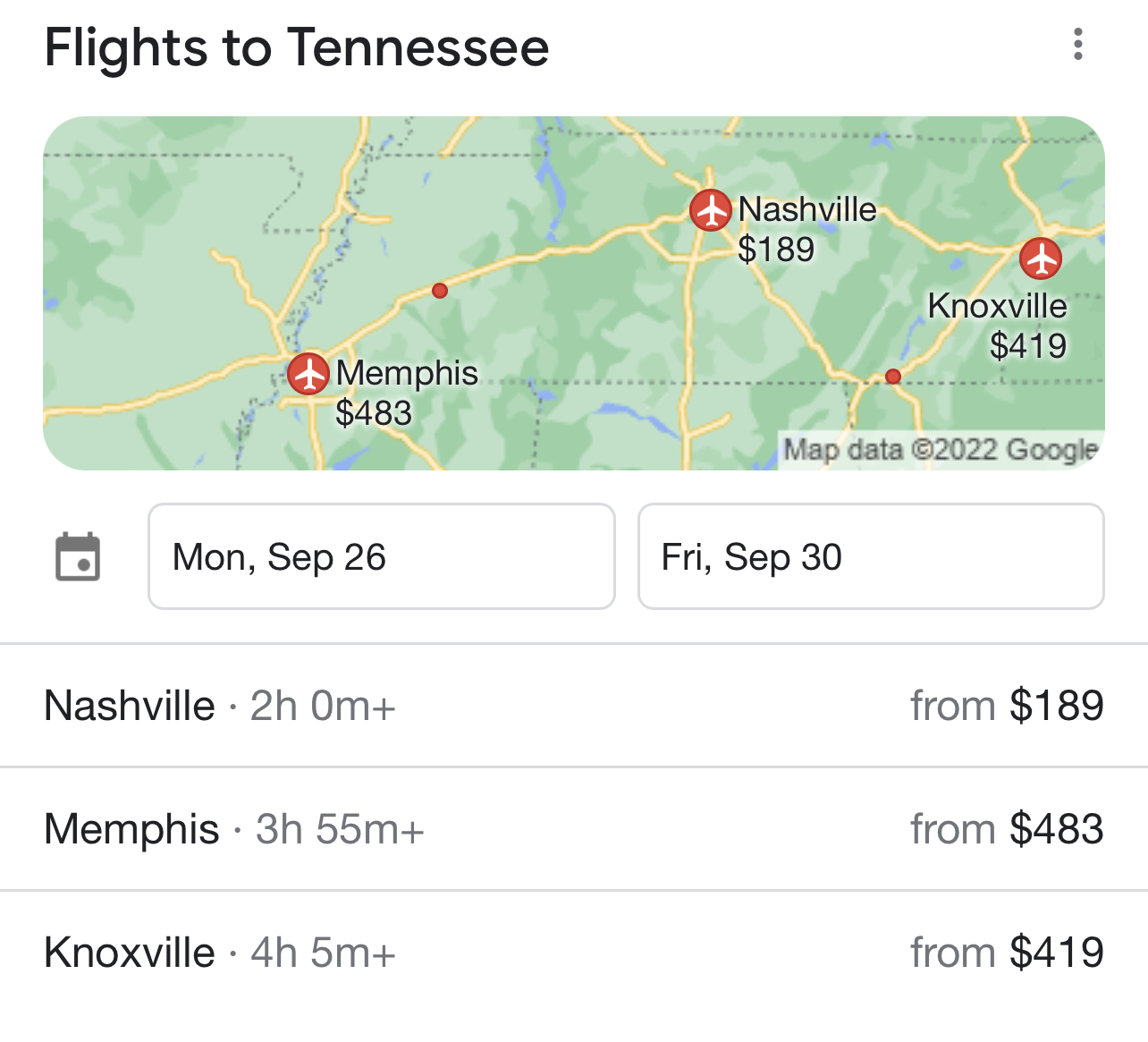
Task: Open the three-dot more options menu
Action: click(x=1078, y=44)
